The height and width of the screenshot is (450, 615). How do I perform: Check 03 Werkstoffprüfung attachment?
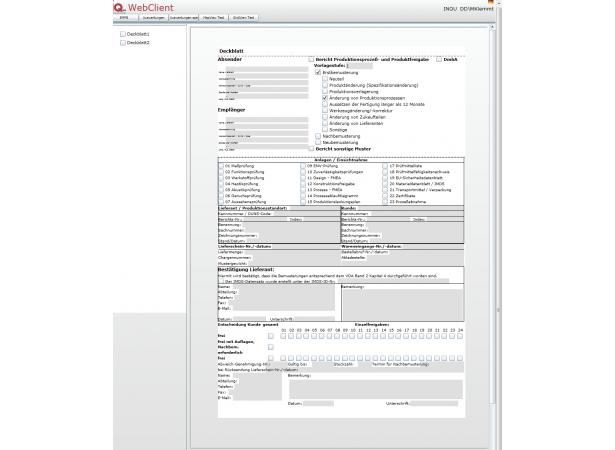coord(221,178)
